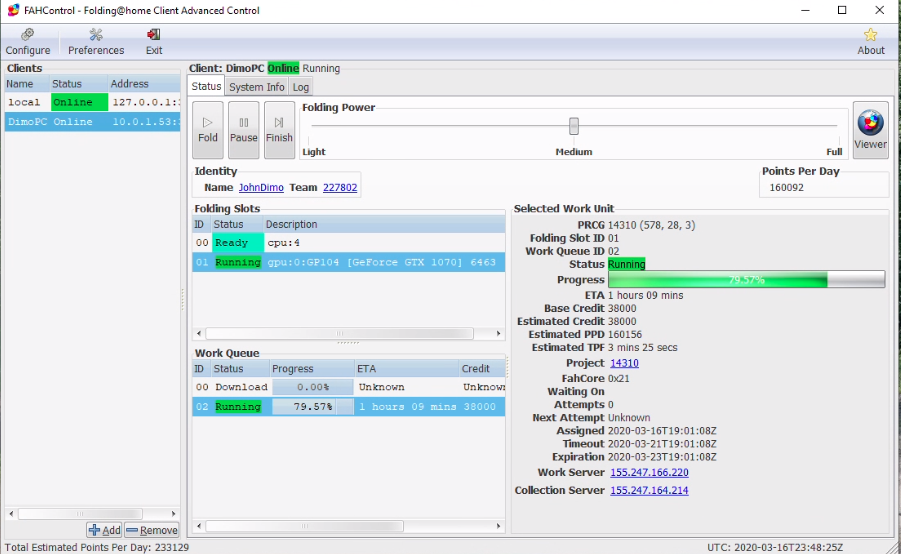Select folding slot 00 cpu:4
Viewport: 901px width, 554px height.
click(x=349, y=243)
